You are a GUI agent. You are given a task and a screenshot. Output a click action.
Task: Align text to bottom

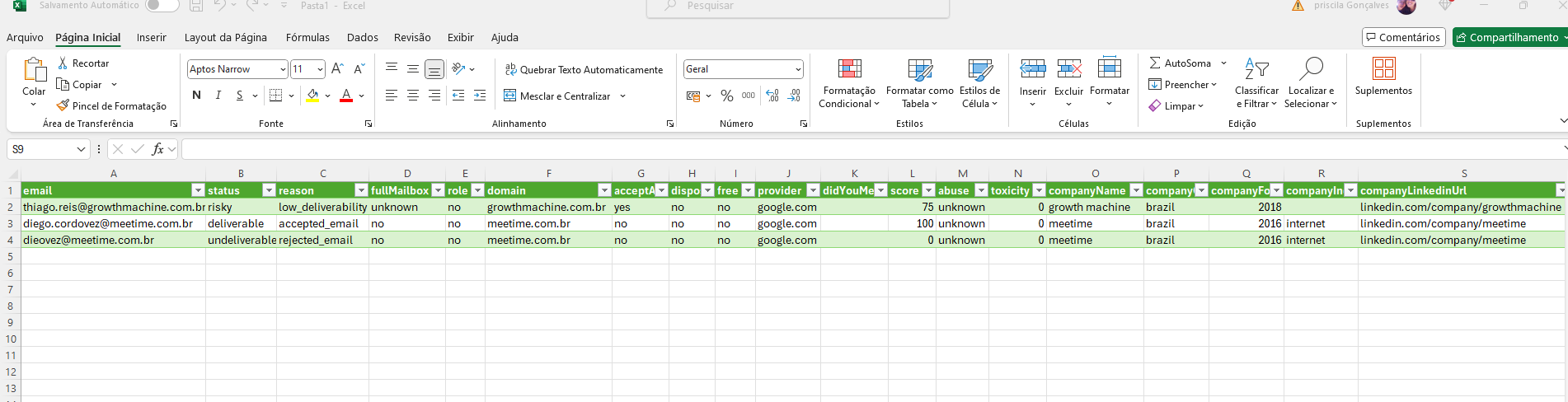point(434,68)
